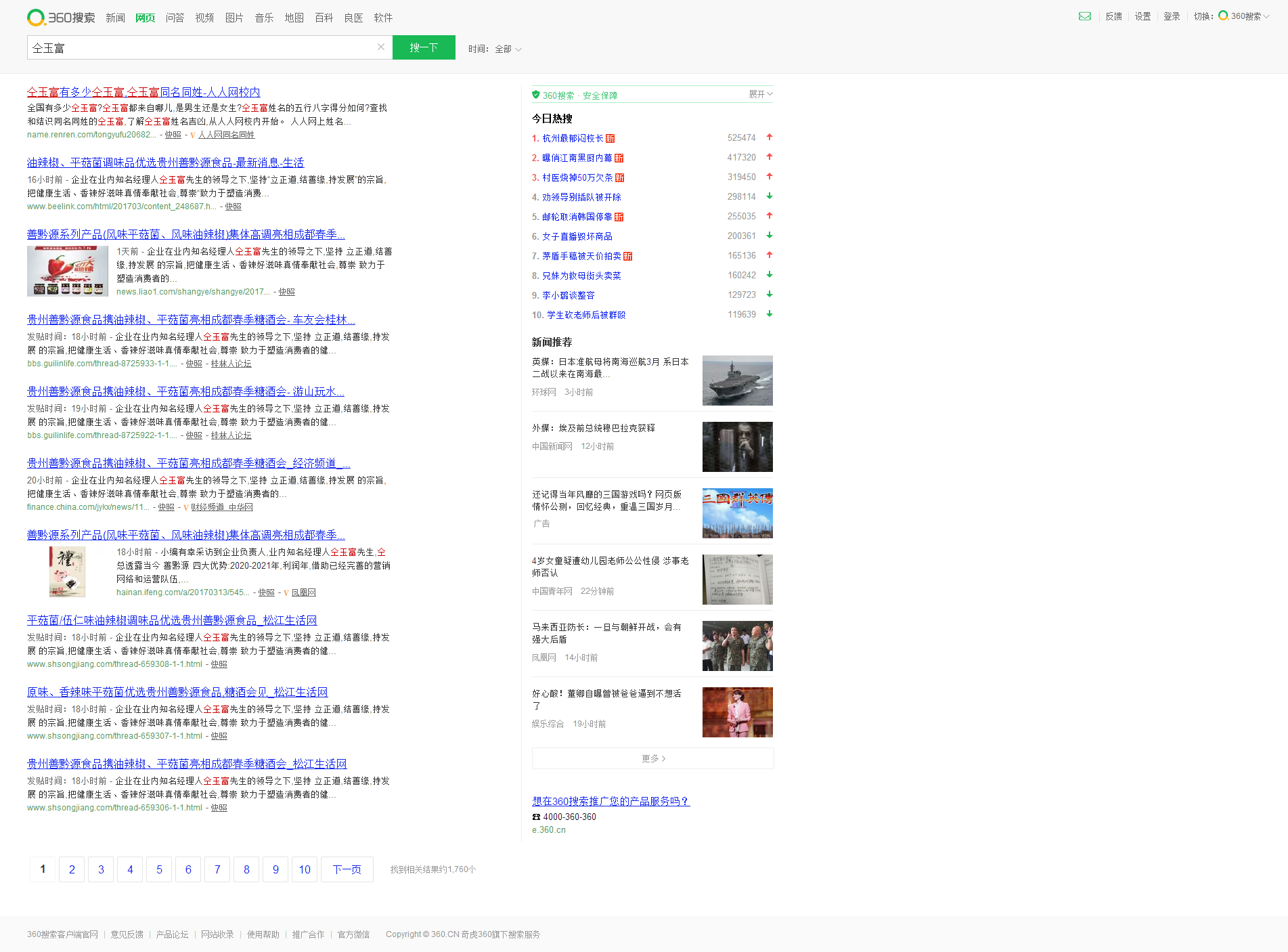Open footer link 360搜索客户端官网

tap(62, 934)
